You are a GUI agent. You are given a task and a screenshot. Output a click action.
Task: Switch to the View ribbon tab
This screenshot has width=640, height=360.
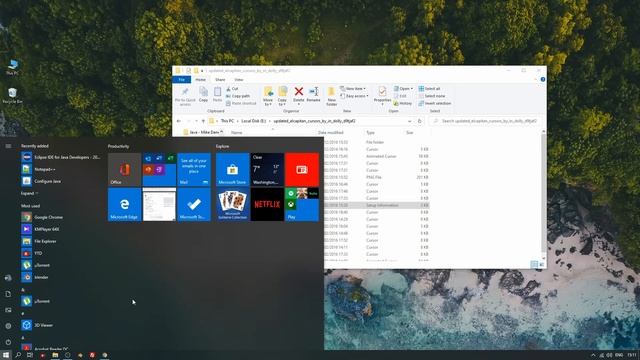pyautogui.click(x=239, y=80)
